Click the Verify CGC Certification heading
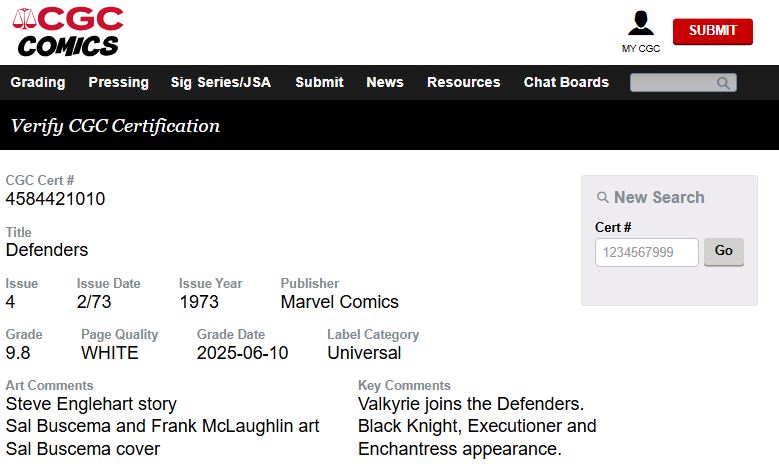Screen dimensions: 779x471 (115, 126)
